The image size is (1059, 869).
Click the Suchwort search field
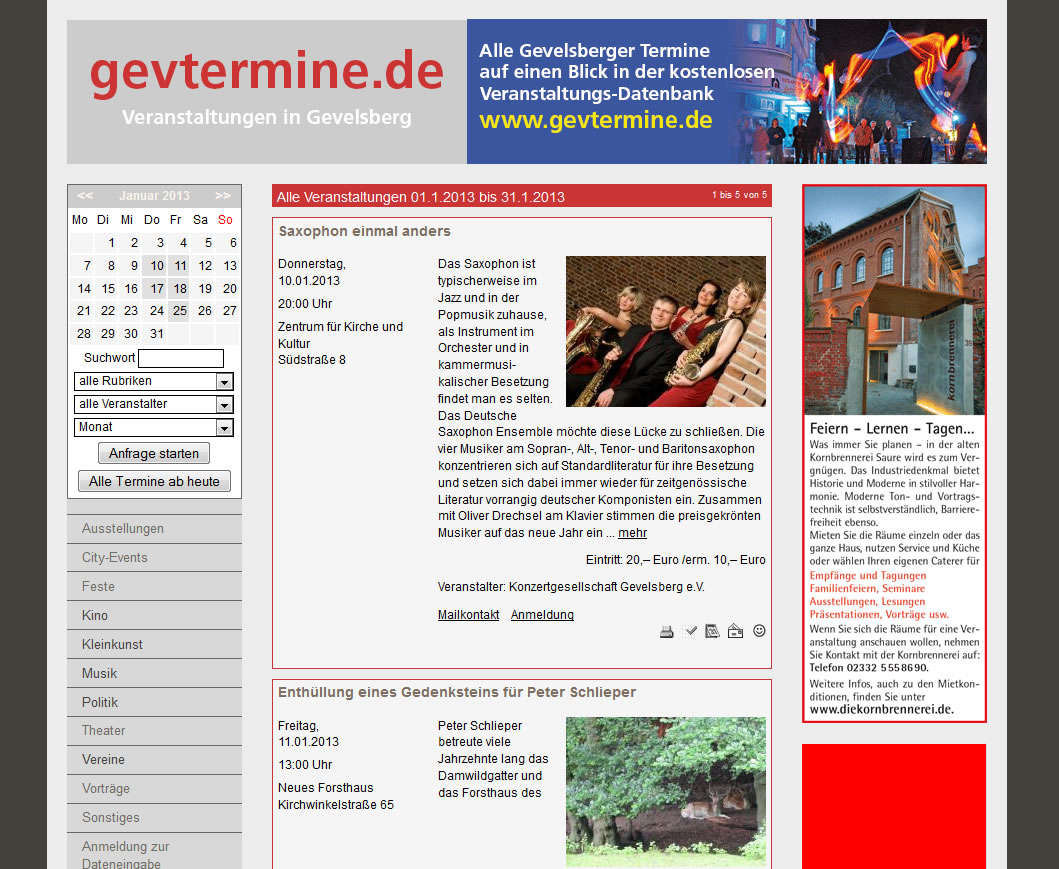pos(180,359)
